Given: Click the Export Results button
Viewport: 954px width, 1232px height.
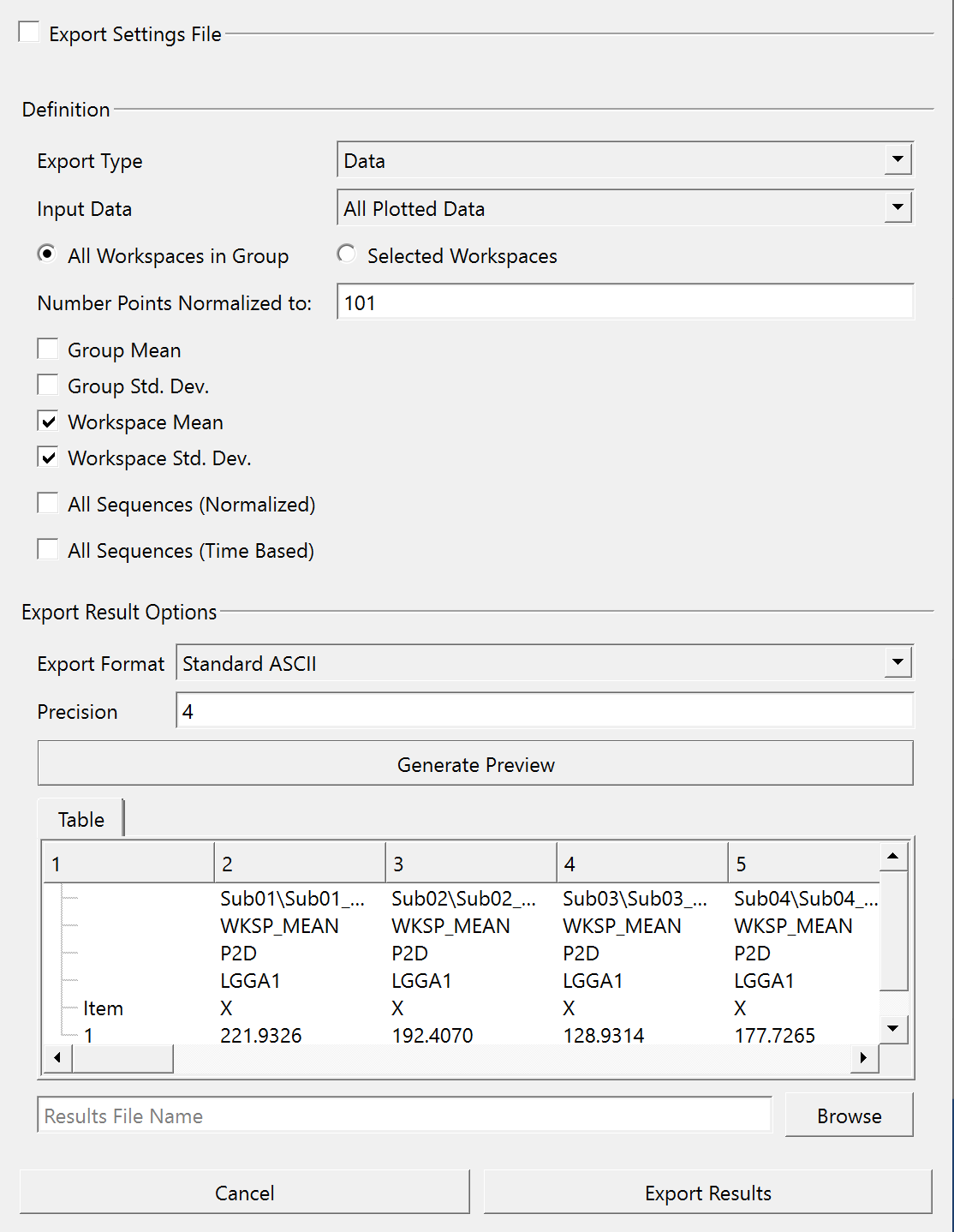Looking at the screenshot, I should click(708, 1193).
